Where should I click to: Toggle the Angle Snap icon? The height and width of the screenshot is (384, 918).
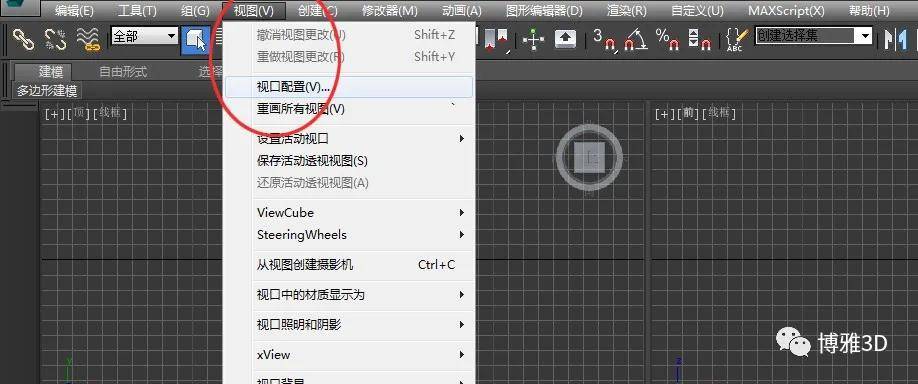tap(636, 39)
